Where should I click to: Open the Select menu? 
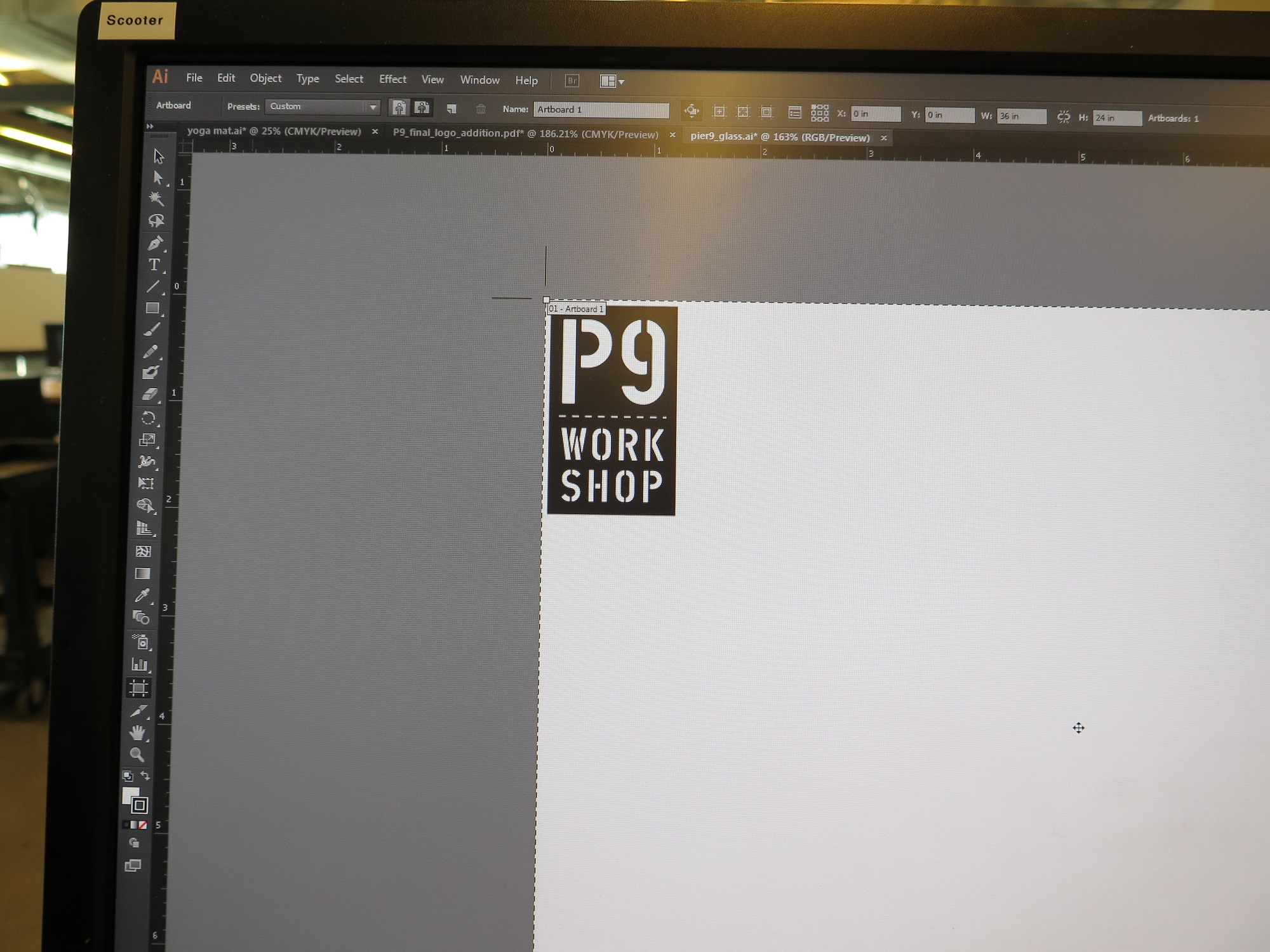(349, 79)
